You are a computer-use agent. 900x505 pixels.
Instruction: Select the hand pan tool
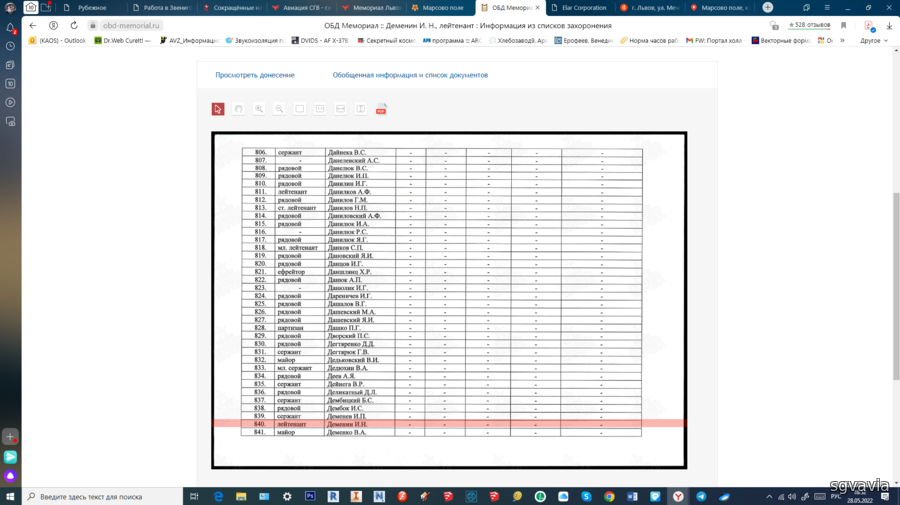238,109
